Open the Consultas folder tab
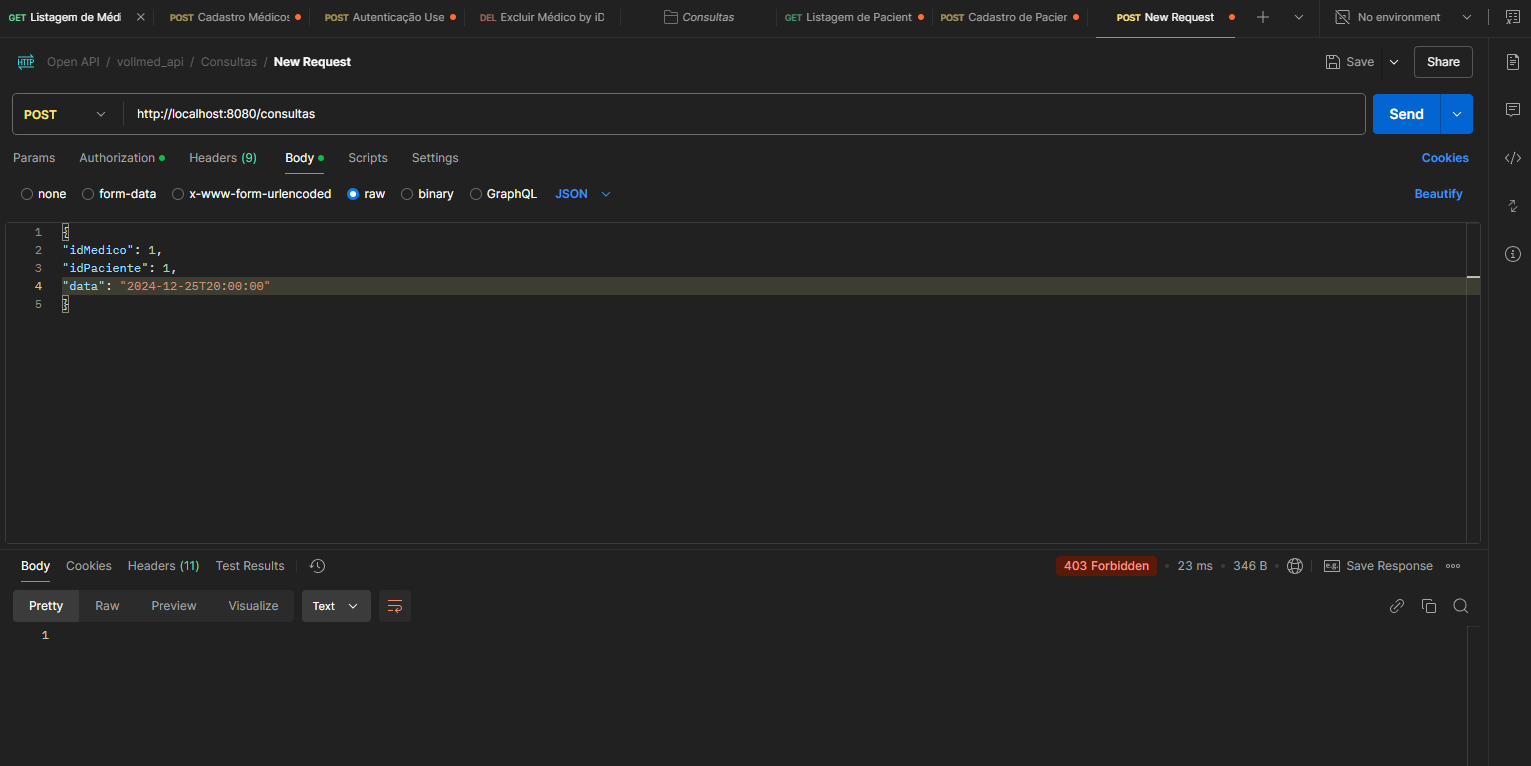 click(x=698, y=17)
